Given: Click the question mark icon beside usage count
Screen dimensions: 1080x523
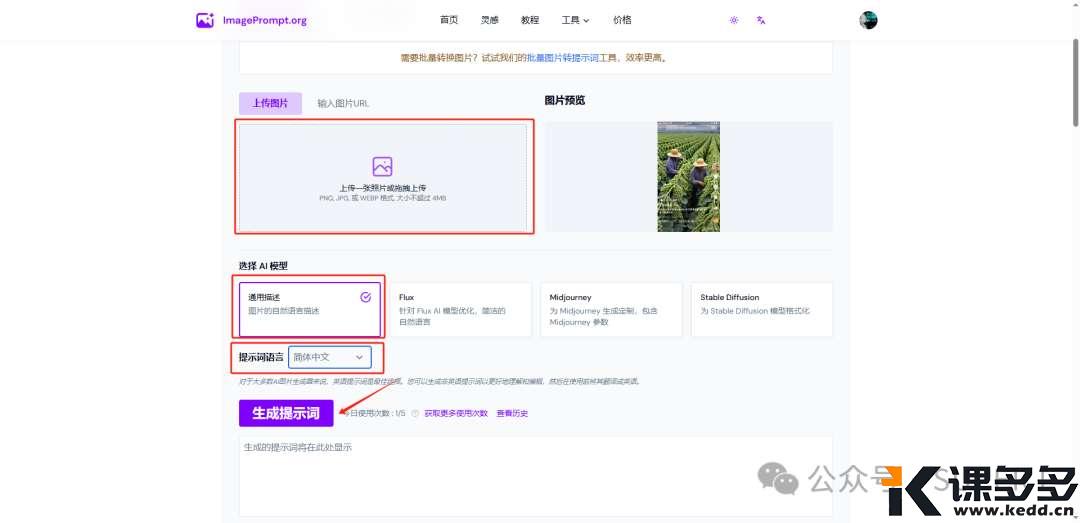Looking at the screenshot, I should point(415,413).
